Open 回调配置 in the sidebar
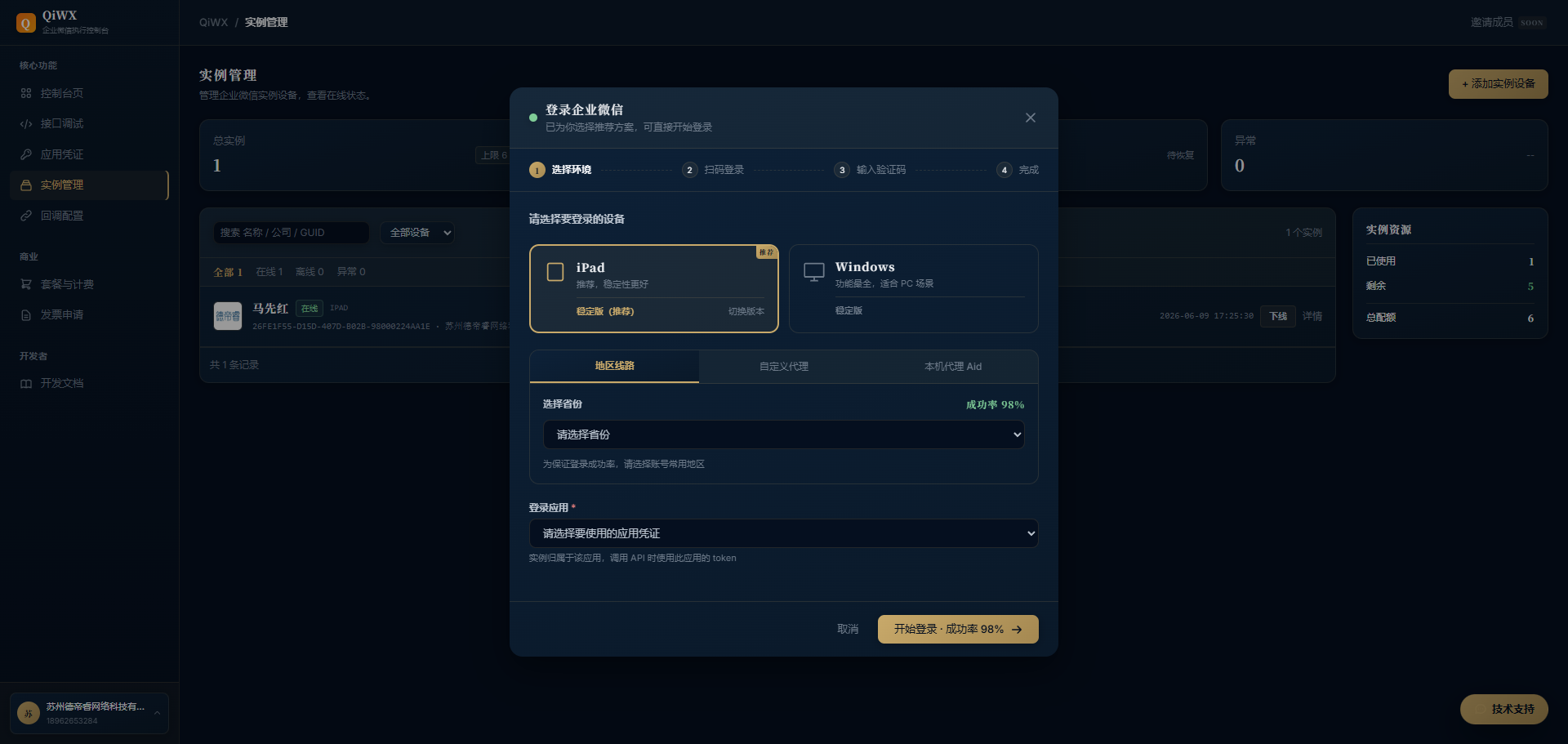1568x744 pixels. pyautogui.click(x=89, y=216)
